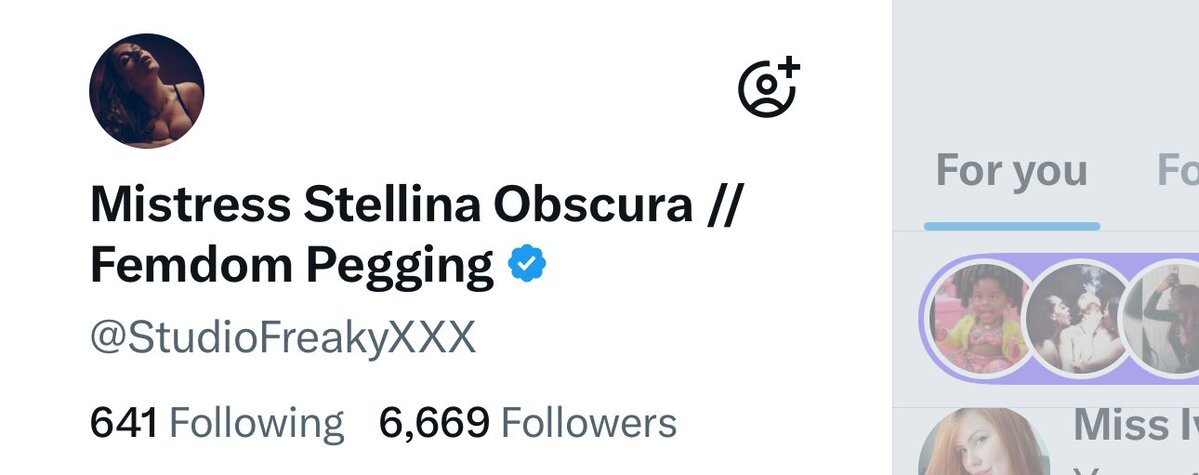Open the middle fleet avatar in purple bar
1199x475 pixels.
tap(1076, 318)
